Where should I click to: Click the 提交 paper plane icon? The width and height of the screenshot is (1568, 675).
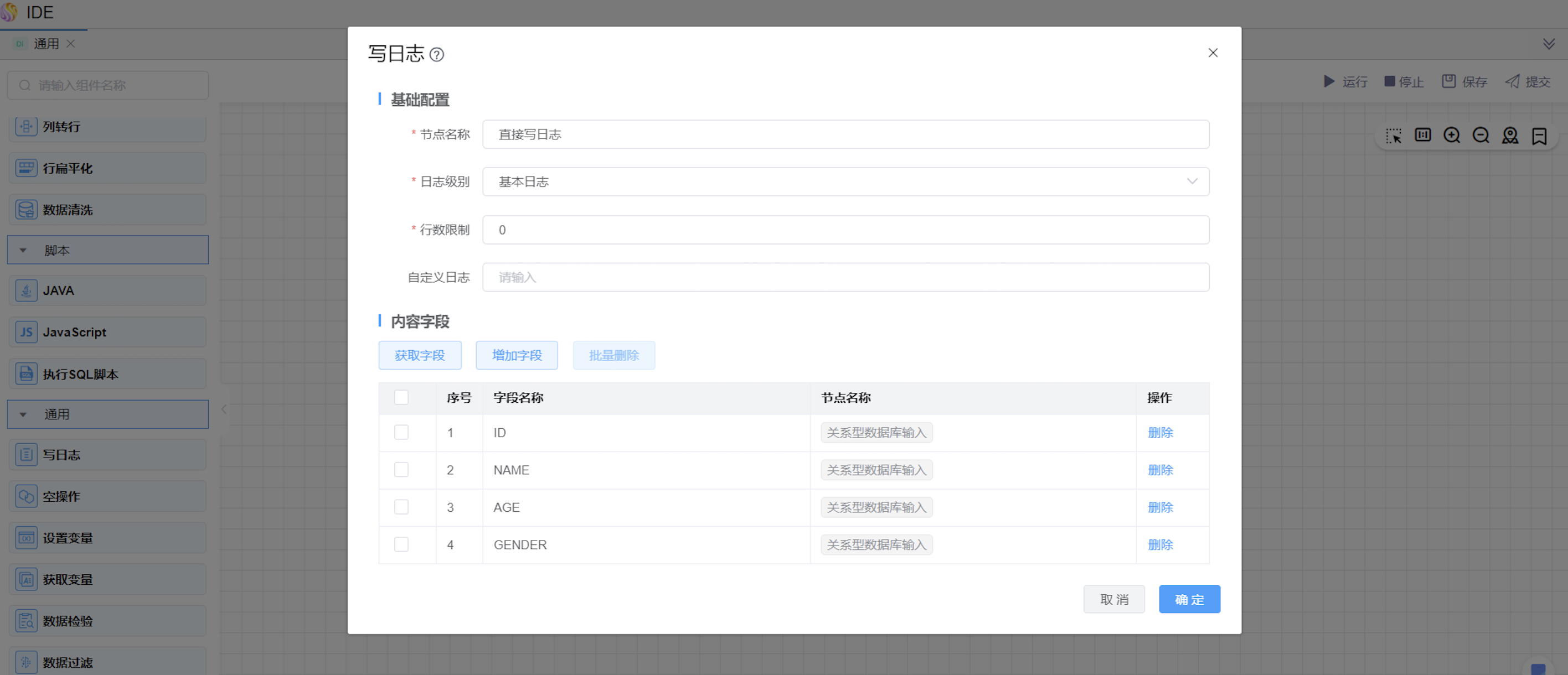click(1513, 81)
